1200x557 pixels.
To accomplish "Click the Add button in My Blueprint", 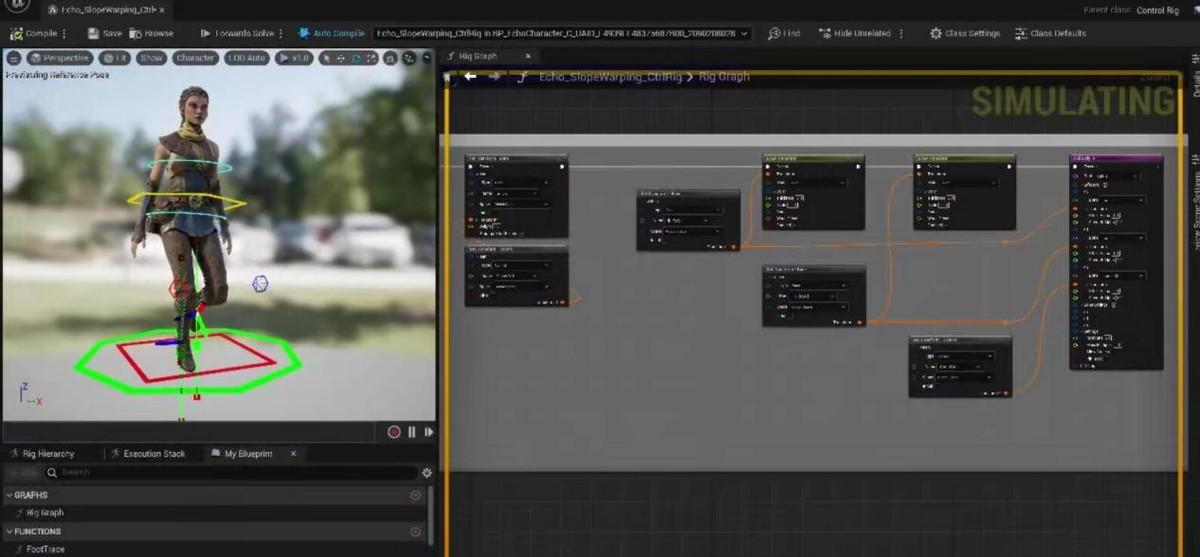I will pyautogui.click(x=21, y=472).
